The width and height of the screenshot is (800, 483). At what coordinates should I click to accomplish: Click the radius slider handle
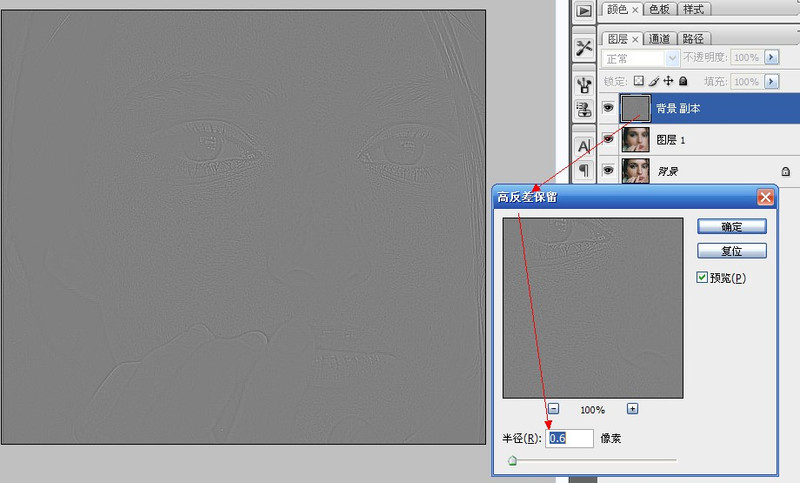(513, 461)
